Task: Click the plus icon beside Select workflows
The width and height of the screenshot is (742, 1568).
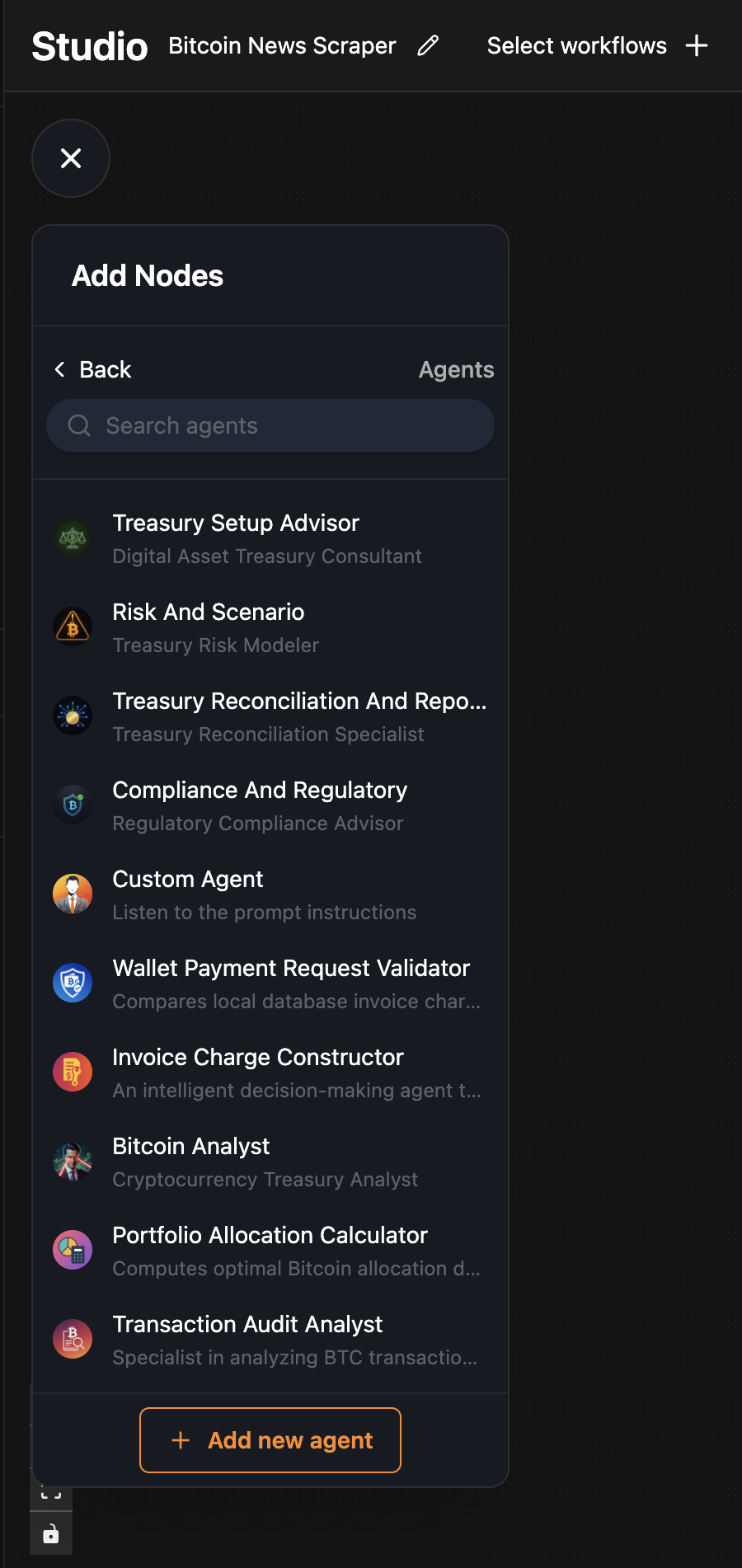Action: pos(697,46)
